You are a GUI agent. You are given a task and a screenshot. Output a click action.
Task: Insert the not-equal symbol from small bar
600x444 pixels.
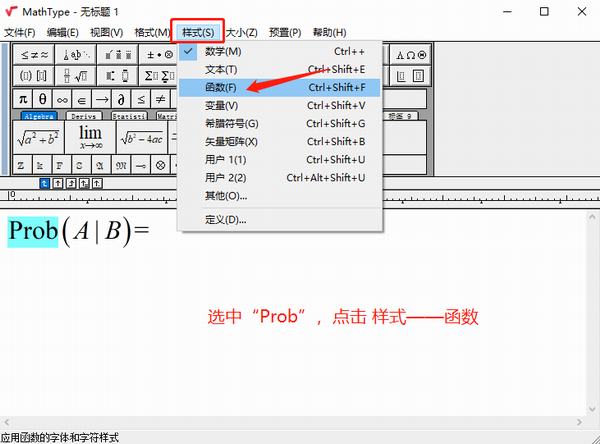click(161, 100)
